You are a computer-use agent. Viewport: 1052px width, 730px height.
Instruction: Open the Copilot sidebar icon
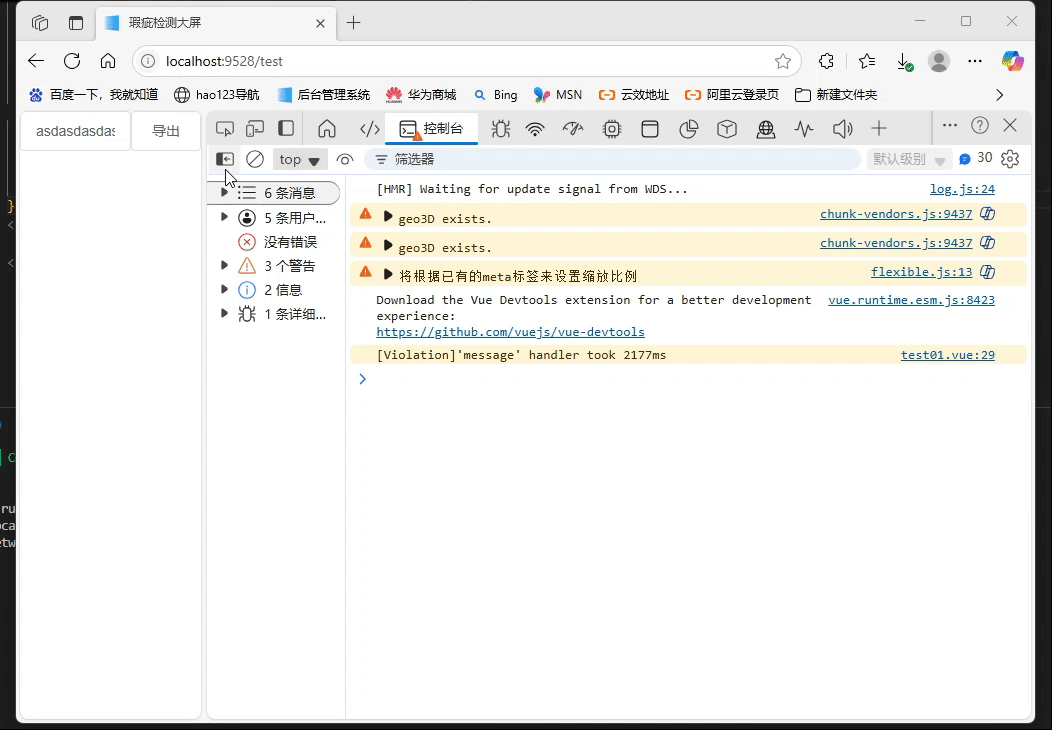click(1012, 61)
